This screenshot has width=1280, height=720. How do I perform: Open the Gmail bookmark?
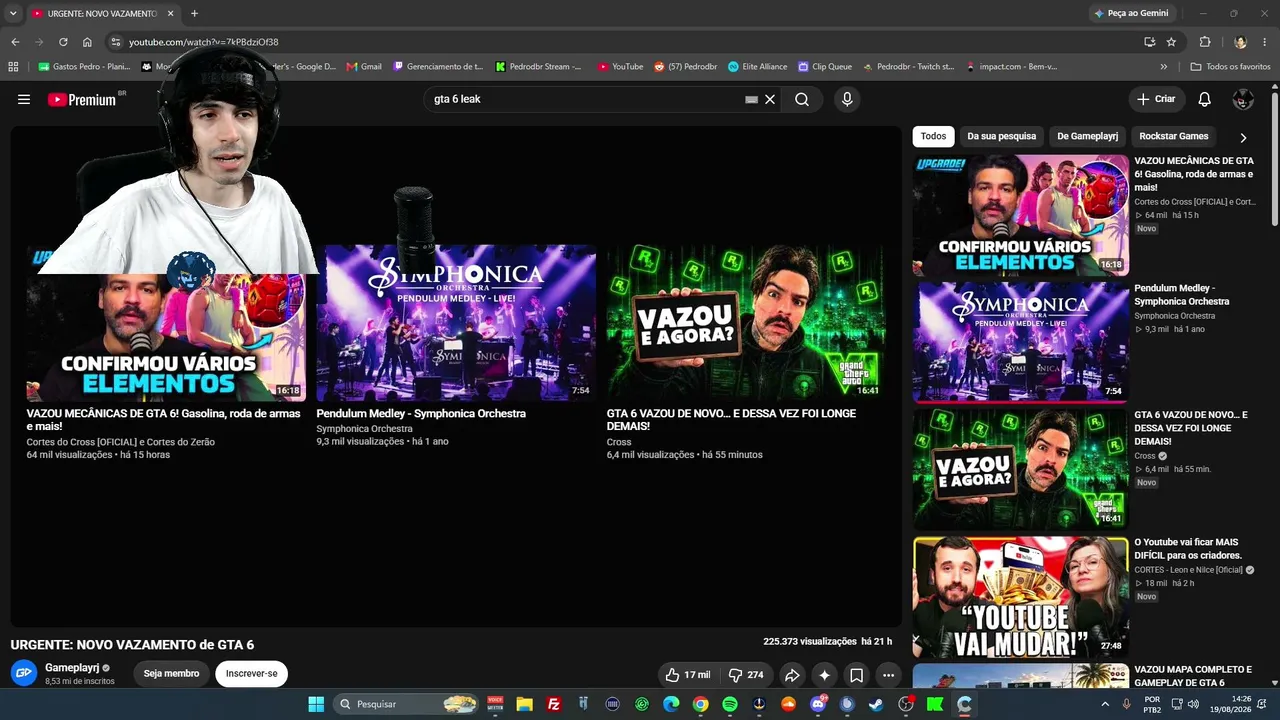point(364,67)
